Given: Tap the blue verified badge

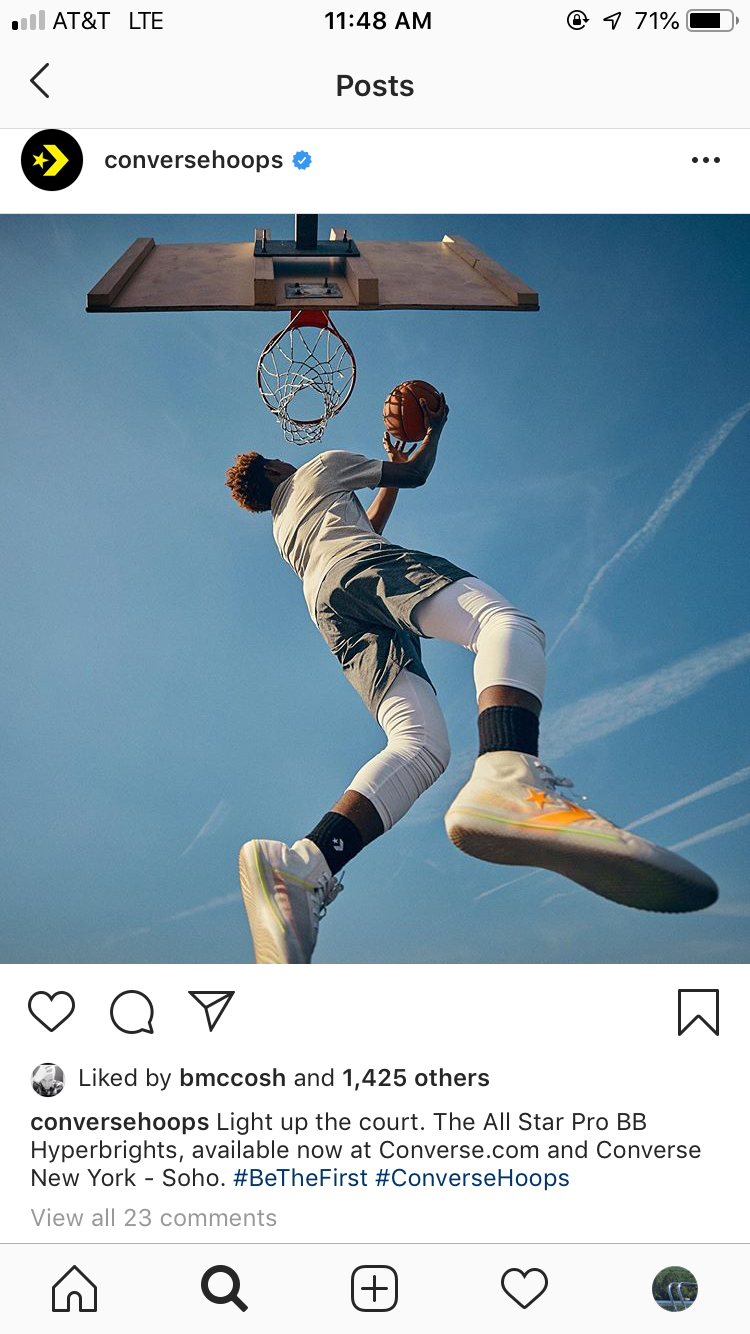Looking at the screenshot, I should (302, 160).
